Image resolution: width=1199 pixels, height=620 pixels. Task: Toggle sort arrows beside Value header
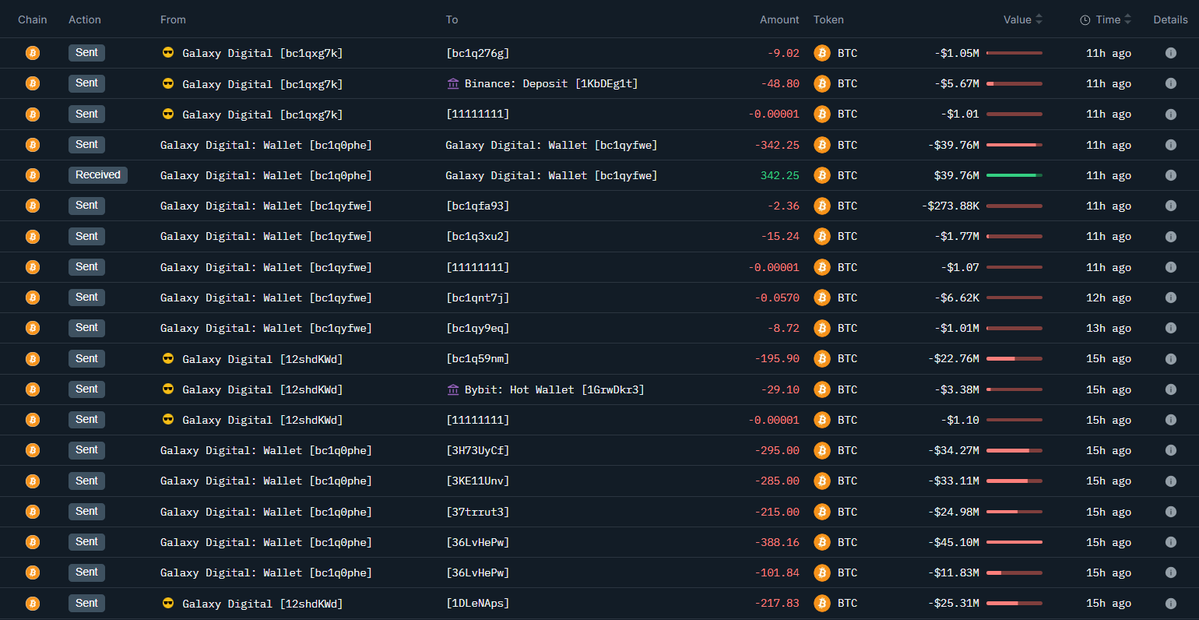[x=1038, y=20]
